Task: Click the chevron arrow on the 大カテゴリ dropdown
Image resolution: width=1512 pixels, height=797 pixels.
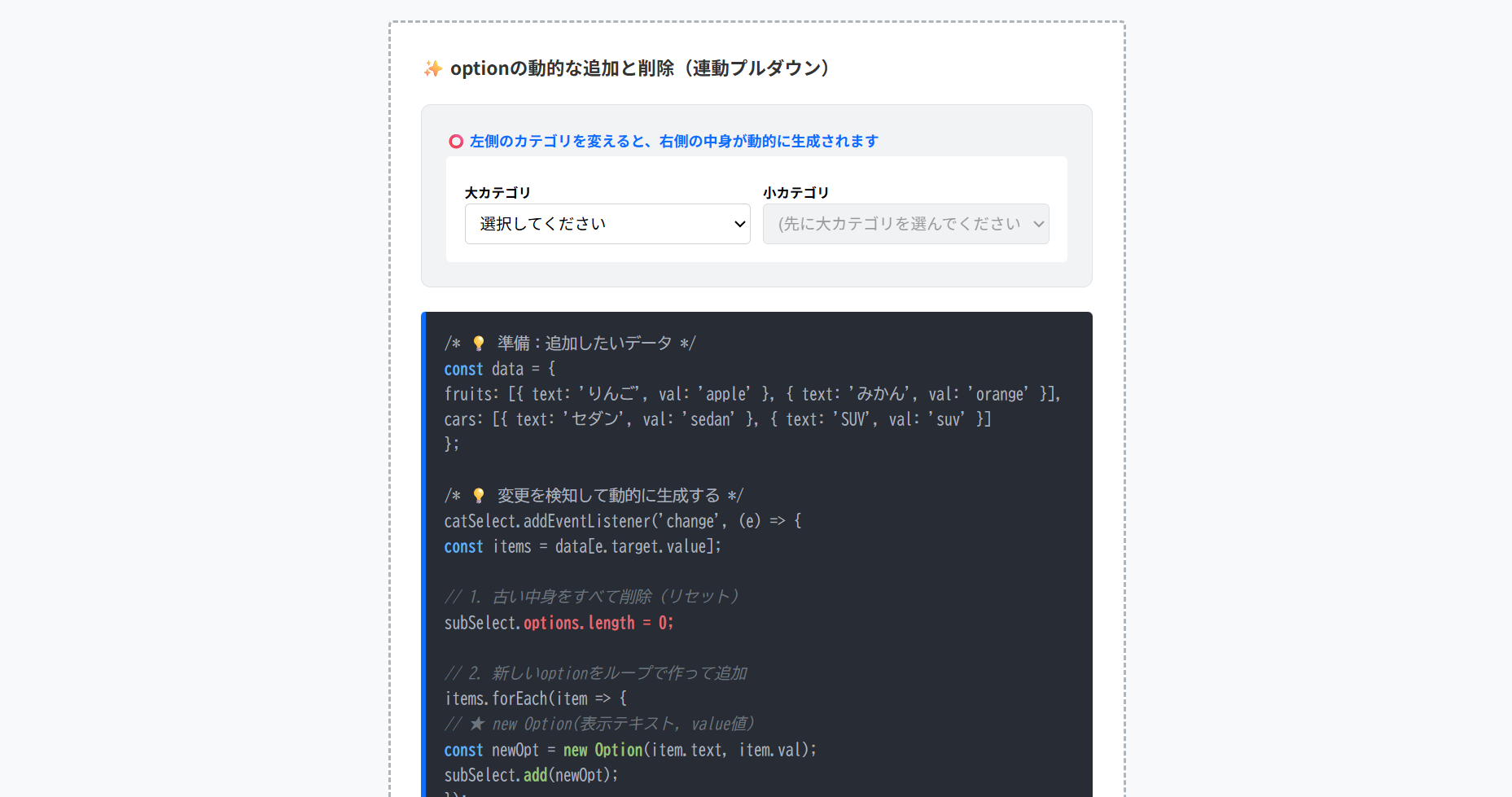Action: click(x=738, y=224)
